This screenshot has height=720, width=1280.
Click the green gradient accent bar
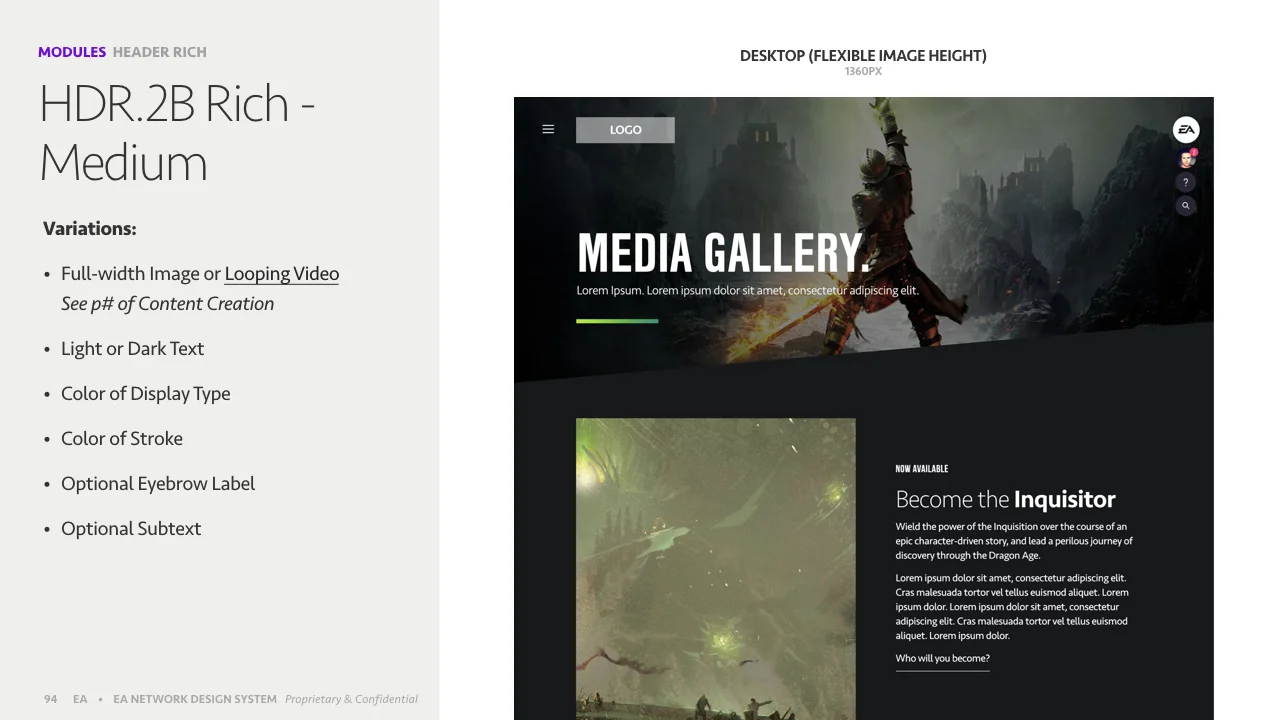point(617,320)
